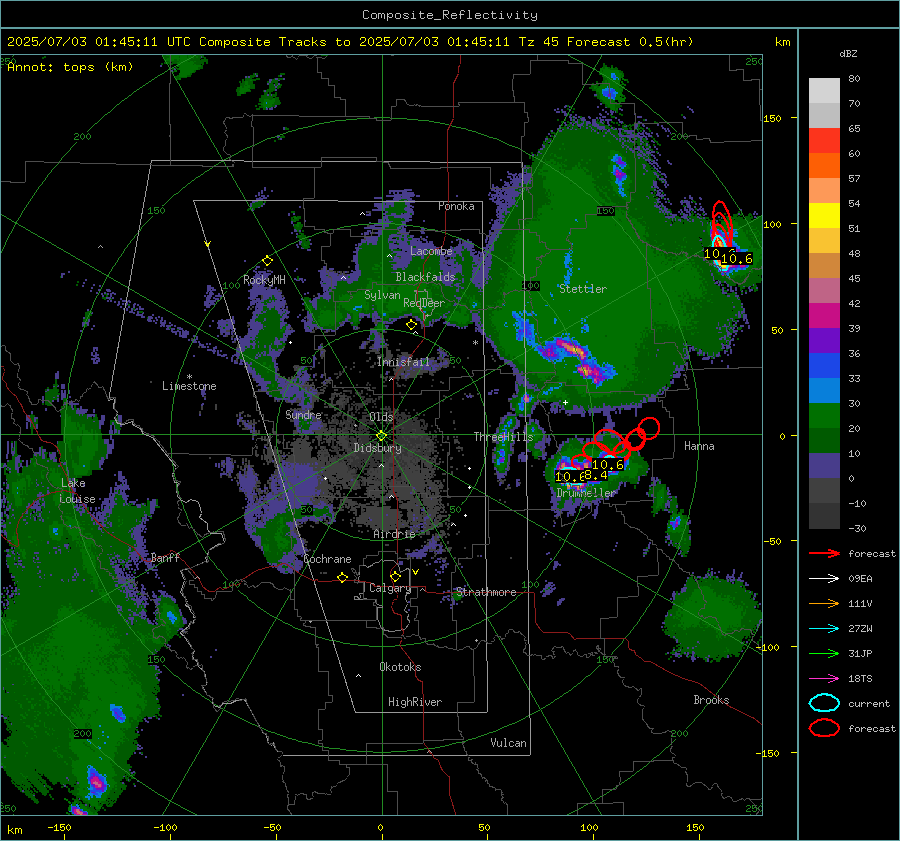
Task: Click the Sylvan label on the map
Action: [382, 295]
